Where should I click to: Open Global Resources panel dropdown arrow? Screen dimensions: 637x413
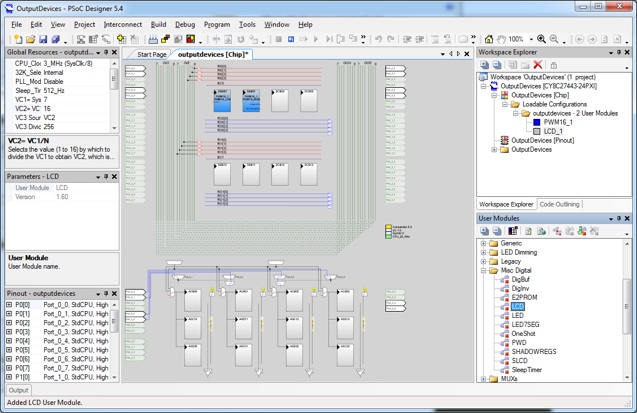pos(98,52)
